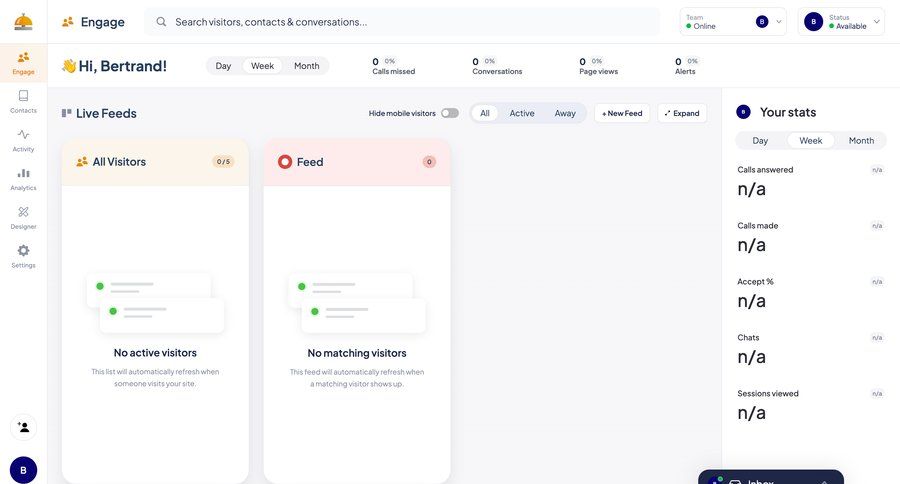Click the Feed count badge showing 0

click(429, 162)
